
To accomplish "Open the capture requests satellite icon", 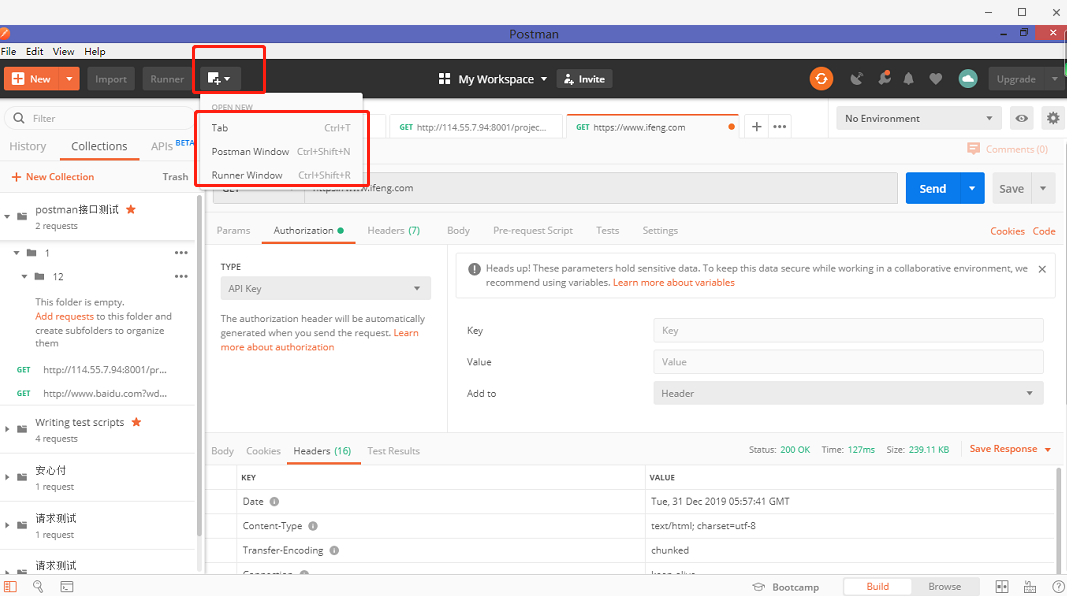I will pos(857,79).
